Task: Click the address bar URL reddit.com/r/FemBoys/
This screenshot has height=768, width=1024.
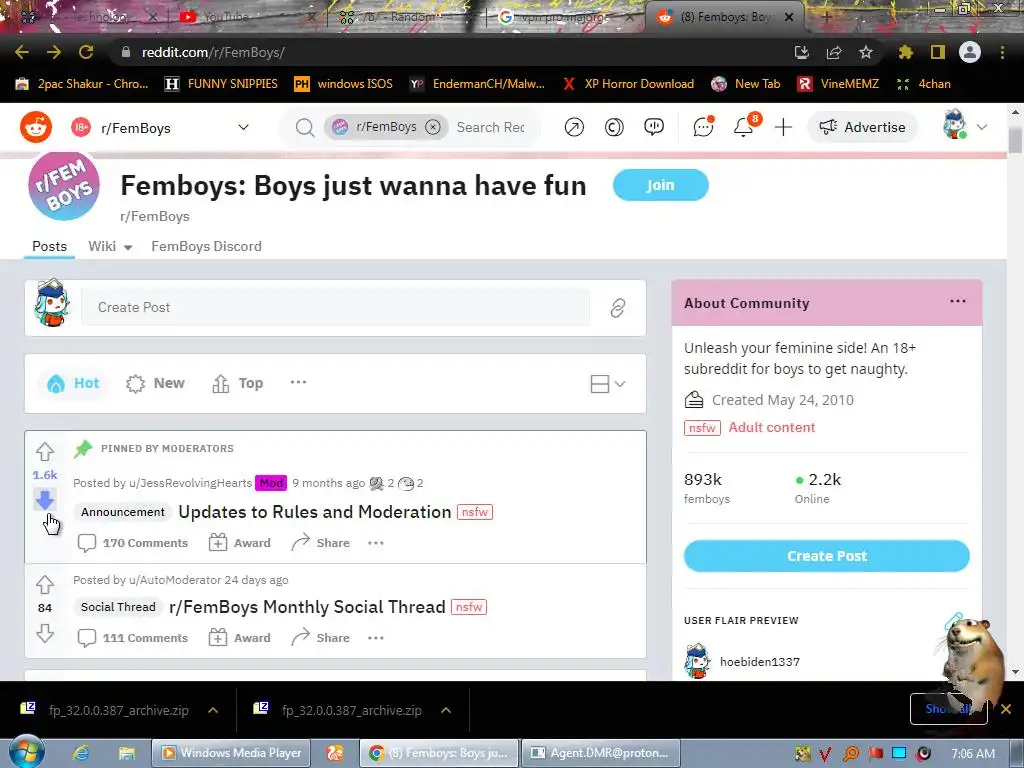Action: (x=213, y=52)
